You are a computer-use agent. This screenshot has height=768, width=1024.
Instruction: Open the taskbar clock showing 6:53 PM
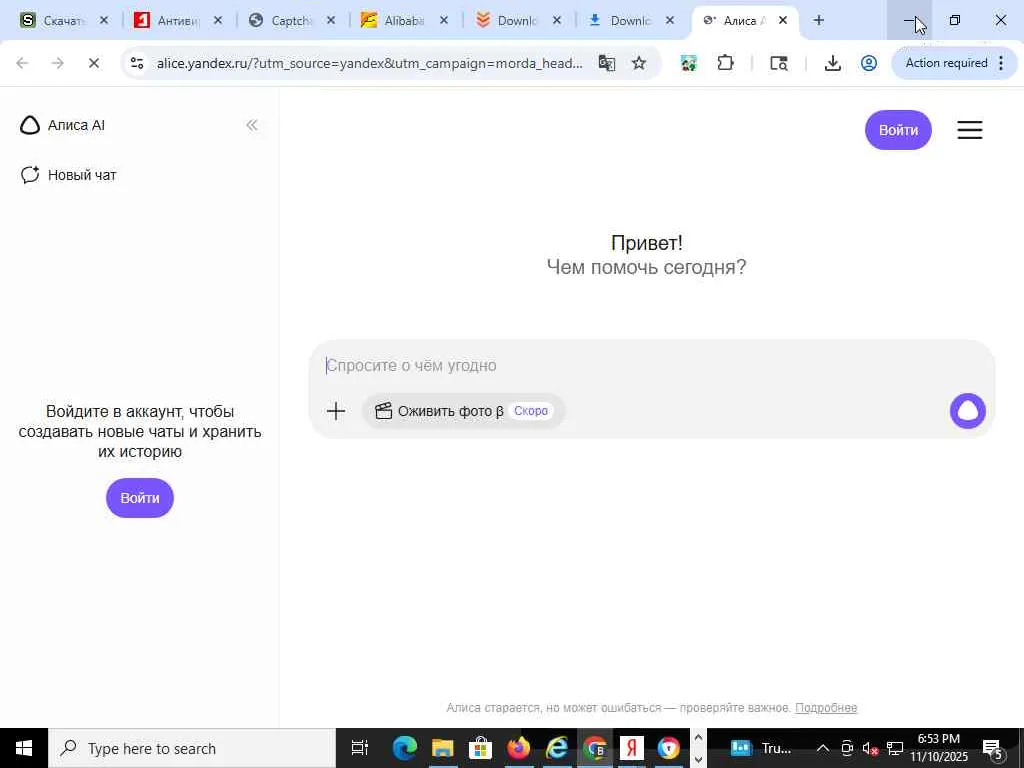(x=938, y=748)
